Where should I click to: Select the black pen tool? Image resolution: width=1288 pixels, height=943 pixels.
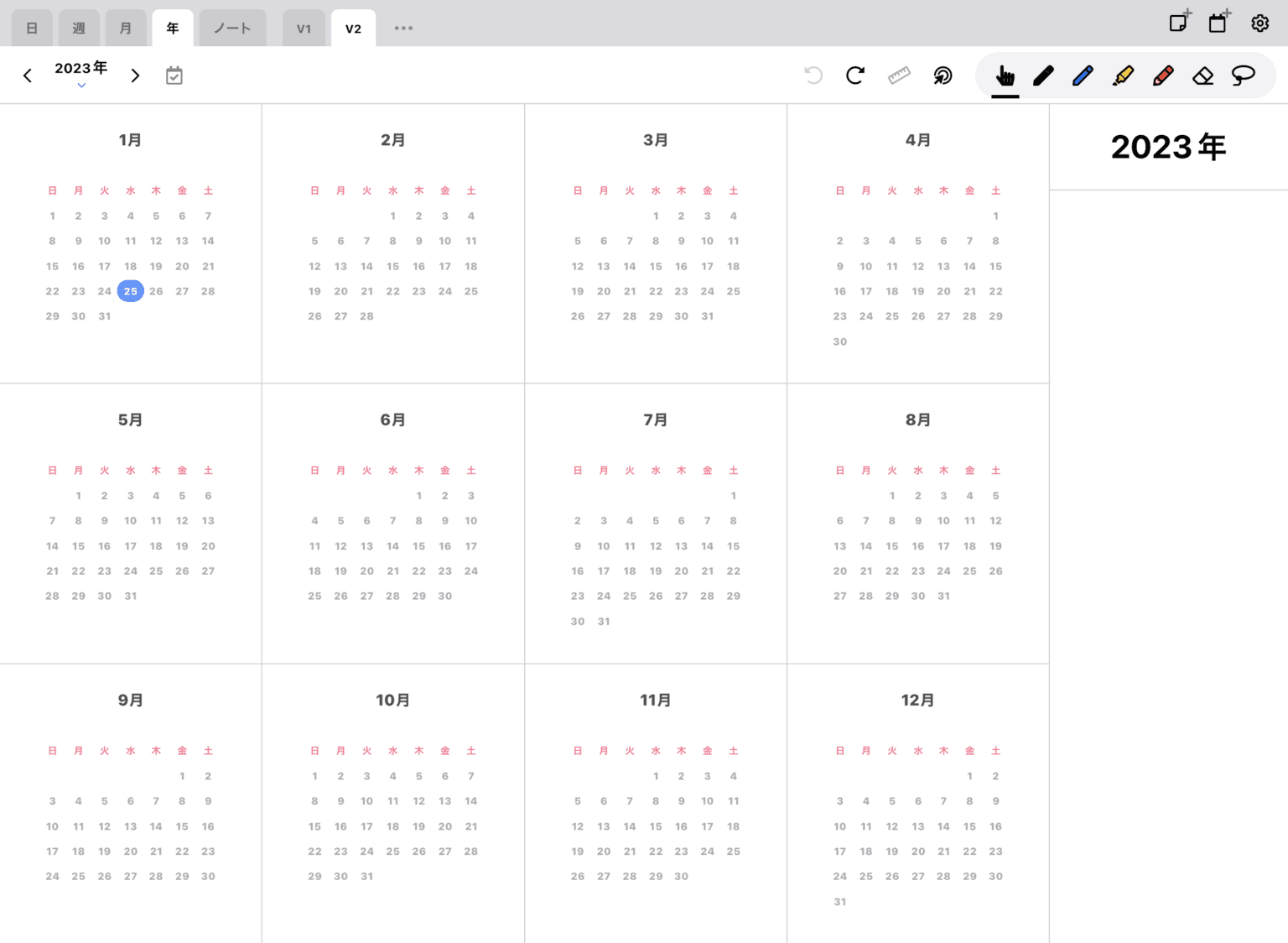[1044, 76]
